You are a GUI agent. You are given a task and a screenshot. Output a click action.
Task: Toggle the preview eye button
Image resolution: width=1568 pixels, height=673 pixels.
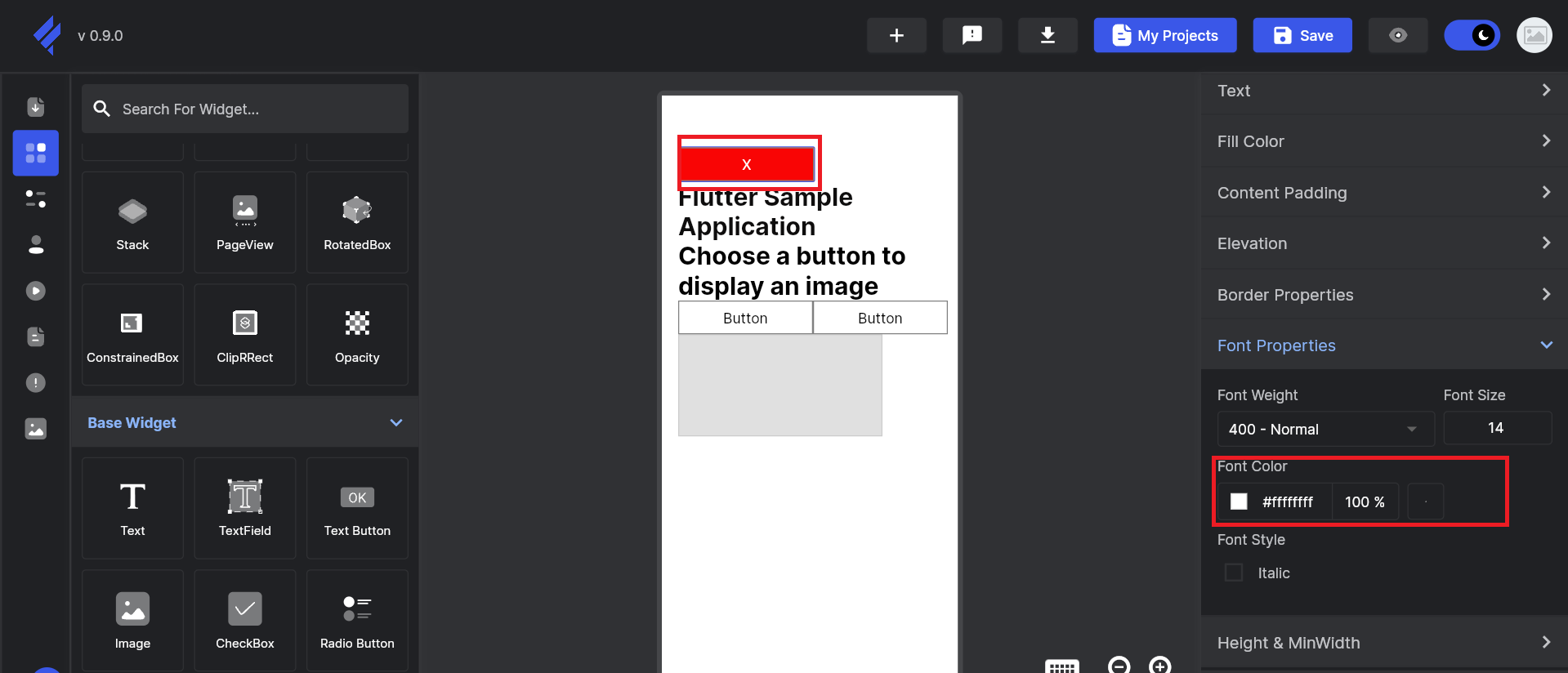pos(1397,35)
